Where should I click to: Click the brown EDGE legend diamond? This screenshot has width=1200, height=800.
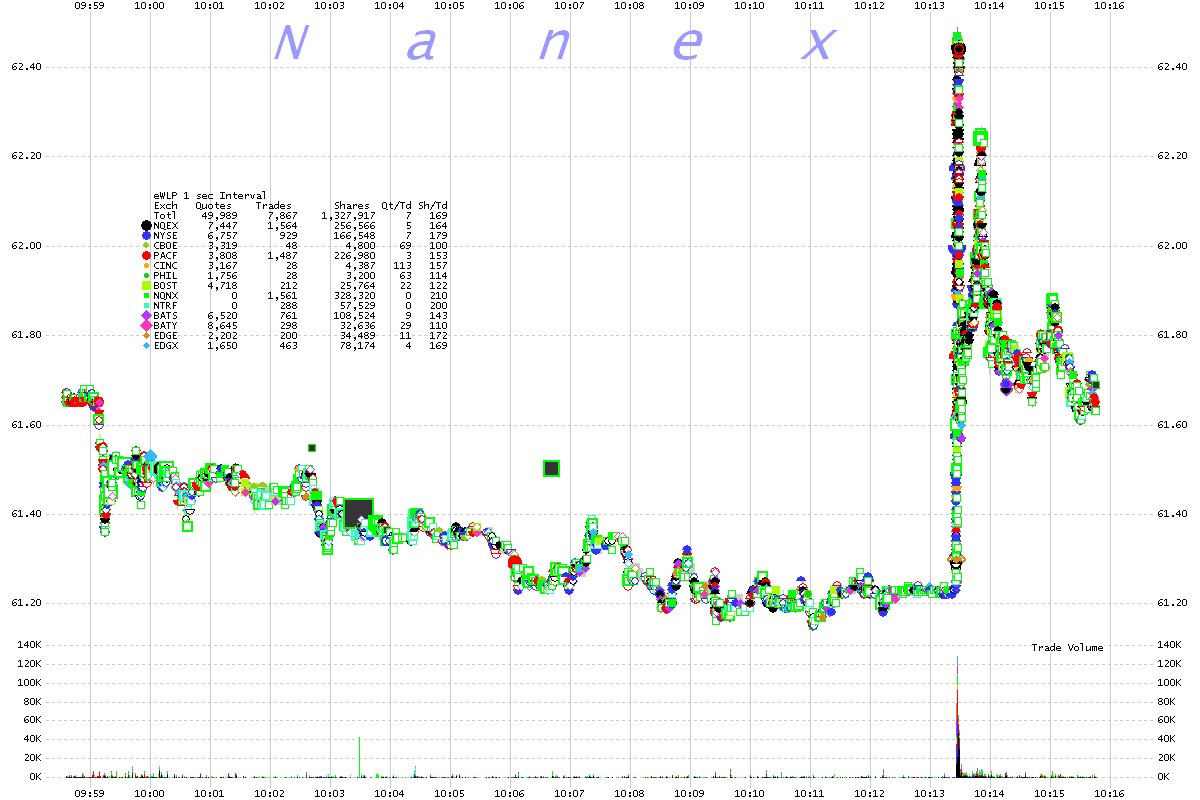point(146,335)
